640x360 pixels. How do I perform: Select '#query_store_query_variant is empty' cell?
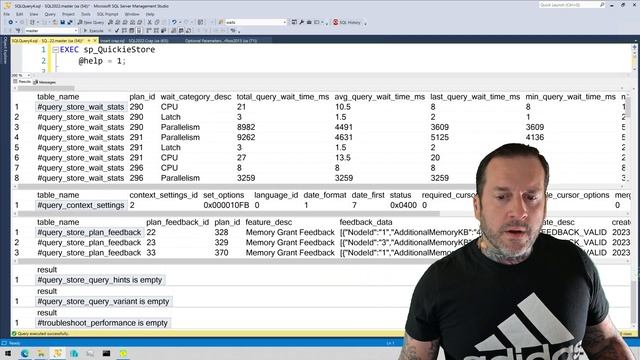click(103, 301)
